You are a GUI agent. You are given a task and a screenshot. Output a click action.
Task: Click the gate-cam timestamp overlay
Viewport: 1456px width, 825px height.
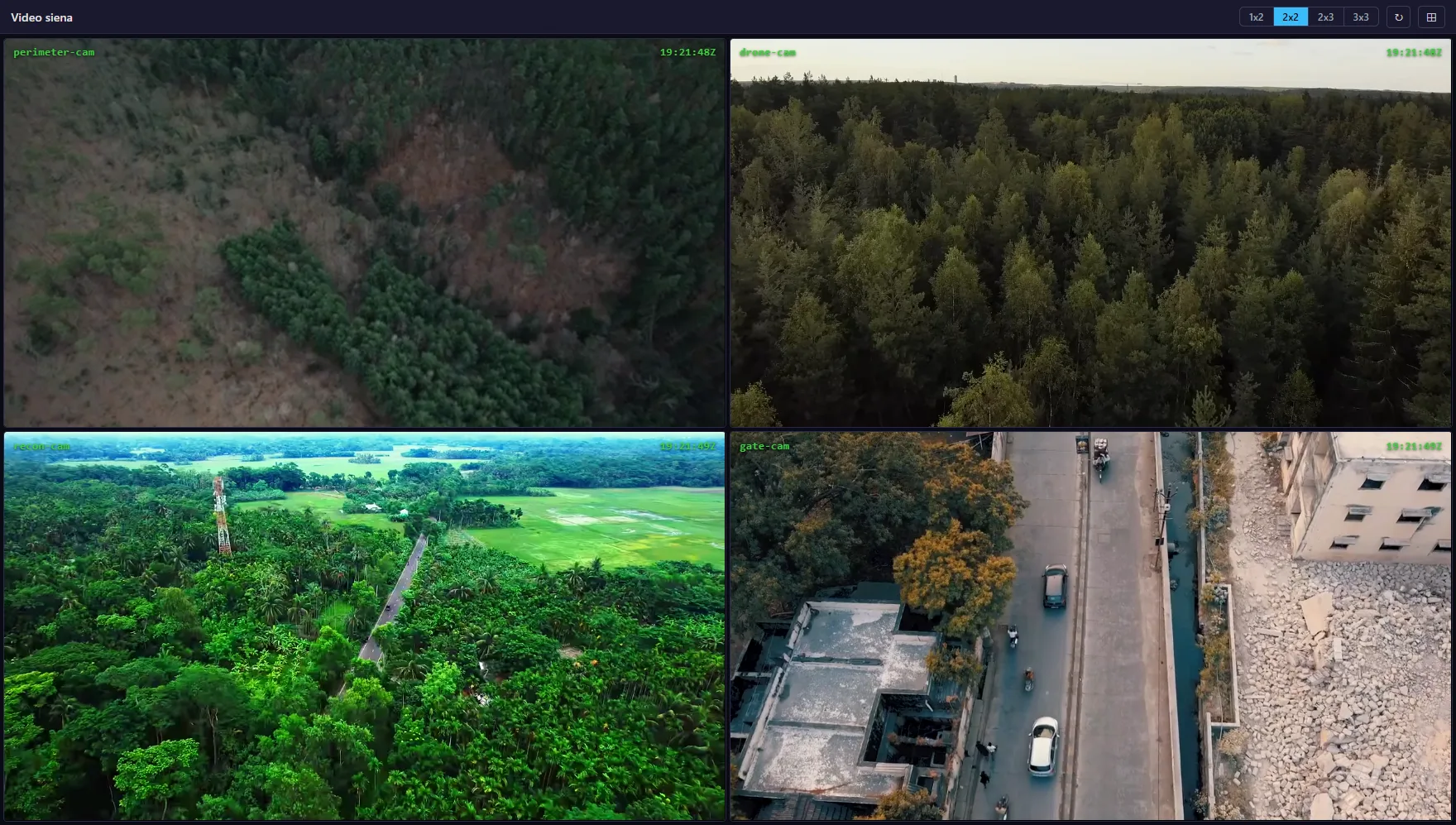click(1414, 446)
